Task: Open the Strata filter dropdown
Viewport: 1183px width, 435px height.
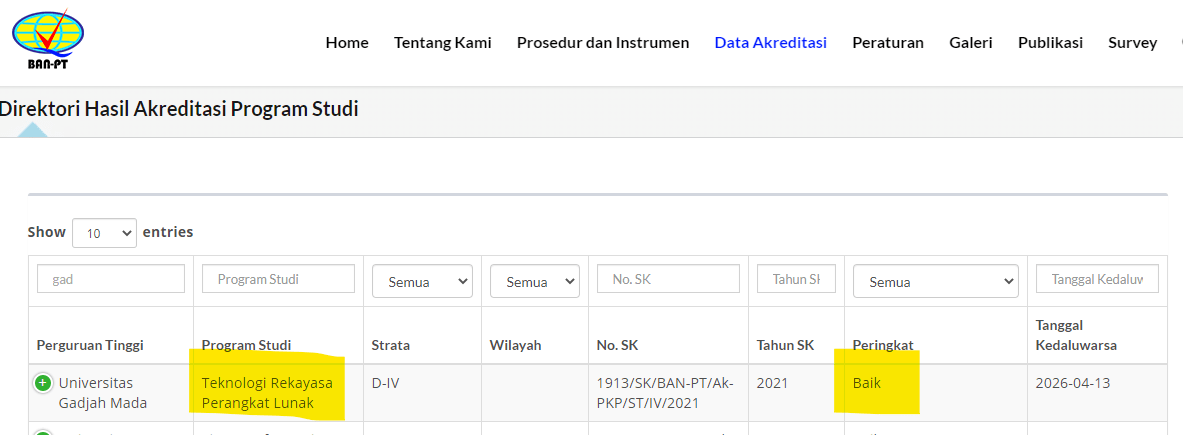Action: 422,282
